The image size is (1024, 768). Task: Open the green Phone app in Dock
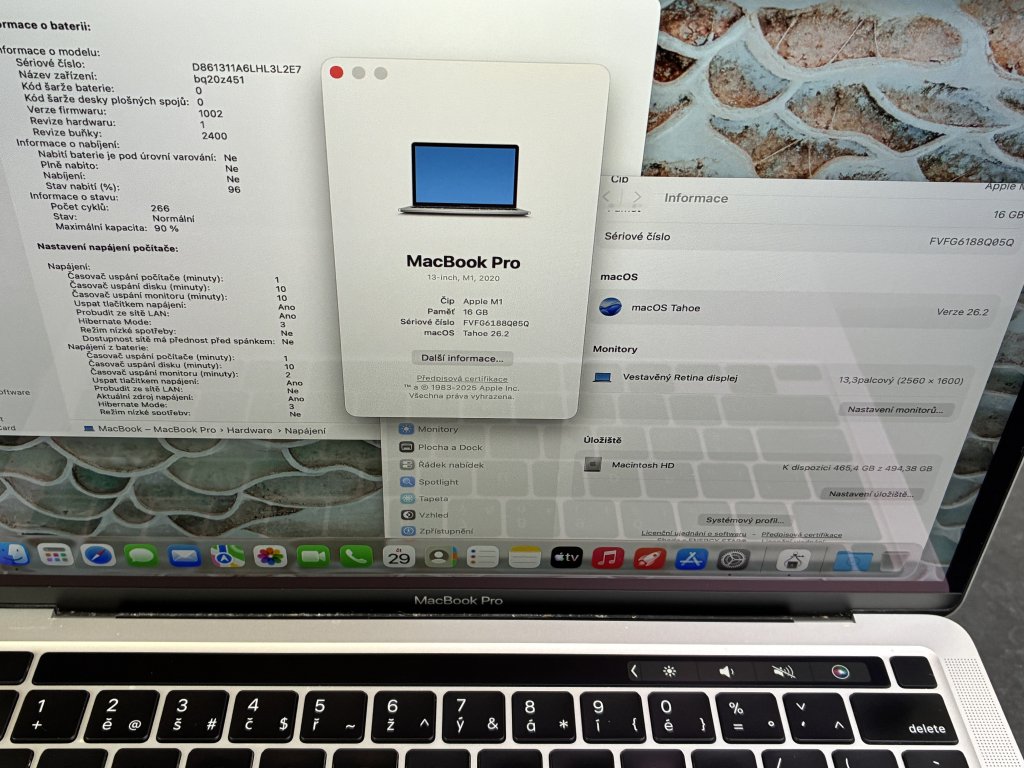(x=356, y=556)
